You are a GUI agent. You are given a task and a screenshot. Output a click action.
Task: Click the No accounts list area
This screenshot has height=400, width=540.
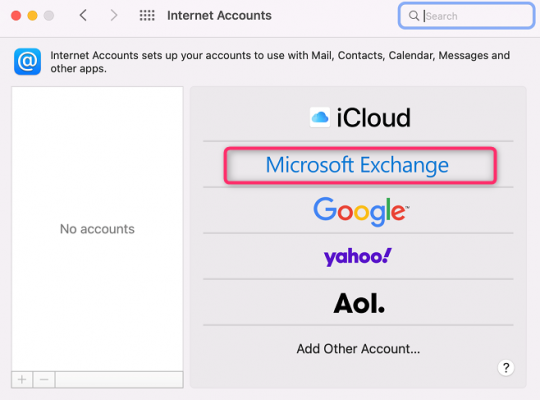coord(97,229)
